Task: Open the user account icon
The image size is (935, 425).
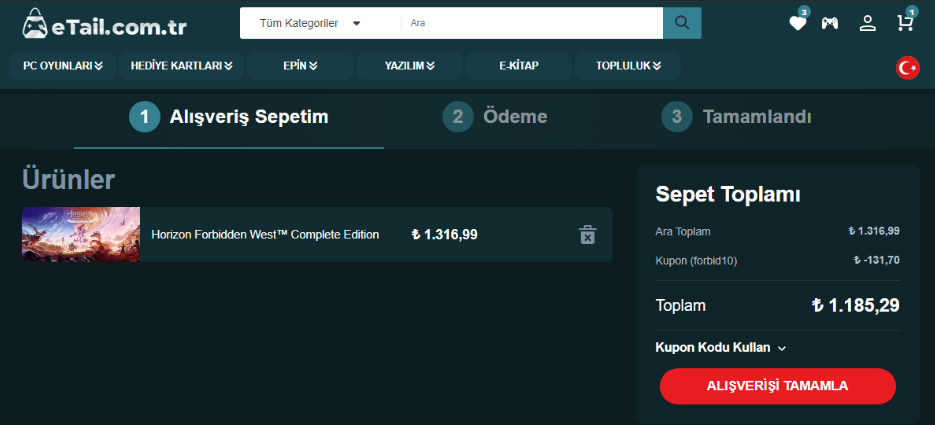Action: 867,23
